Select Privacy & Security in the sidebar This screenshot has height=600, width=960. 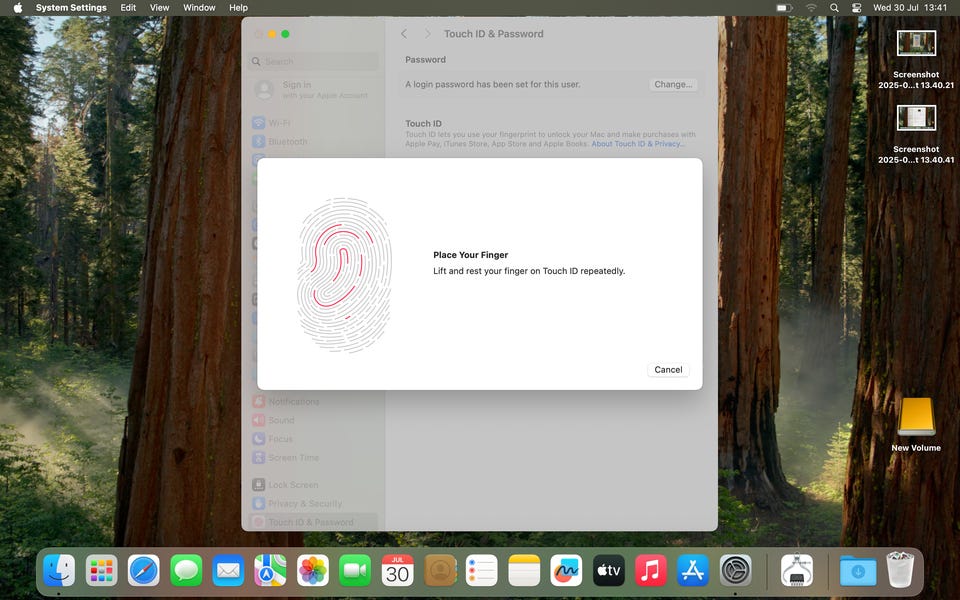pyautogui.click(x=314, y=503)
